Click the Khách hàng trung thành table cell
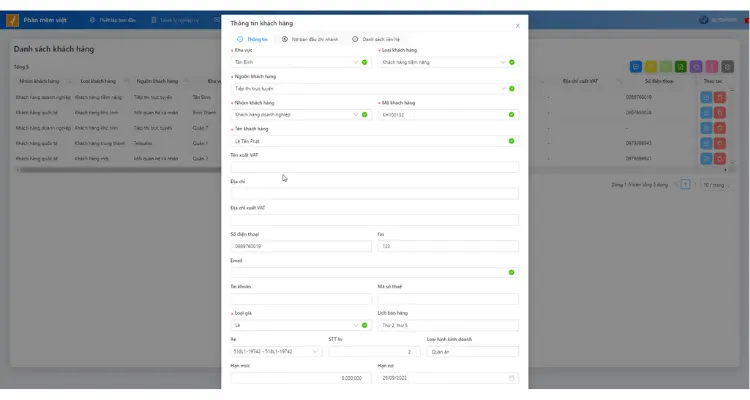The image size is (750, 400). [99, 143]
